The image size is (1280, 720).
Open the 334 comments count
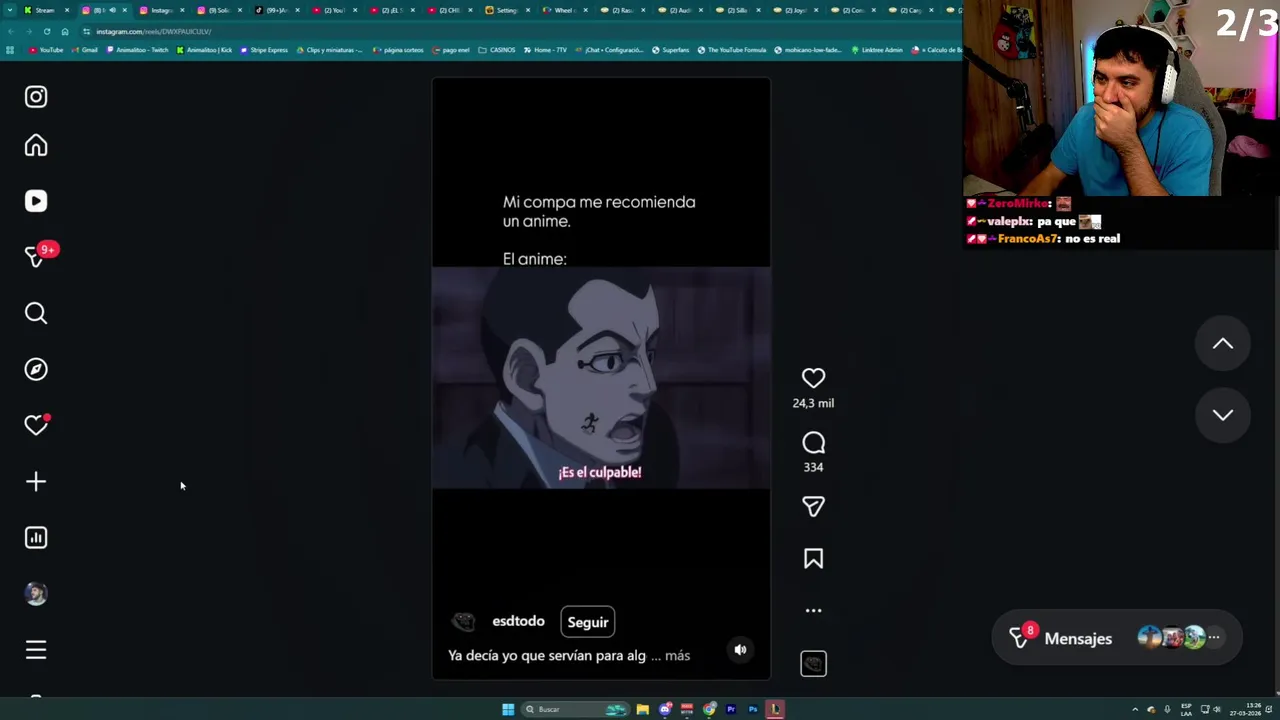(x=813, y=467)
